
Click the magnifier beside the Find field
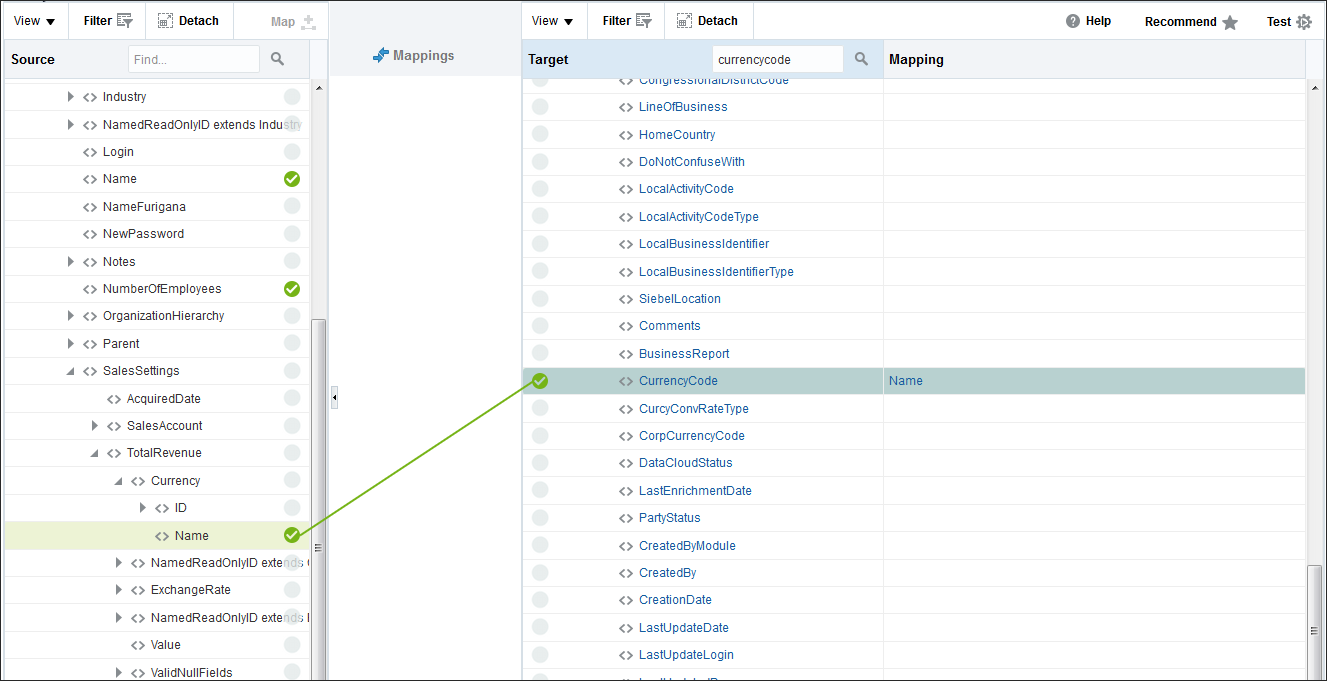(277, 59)
